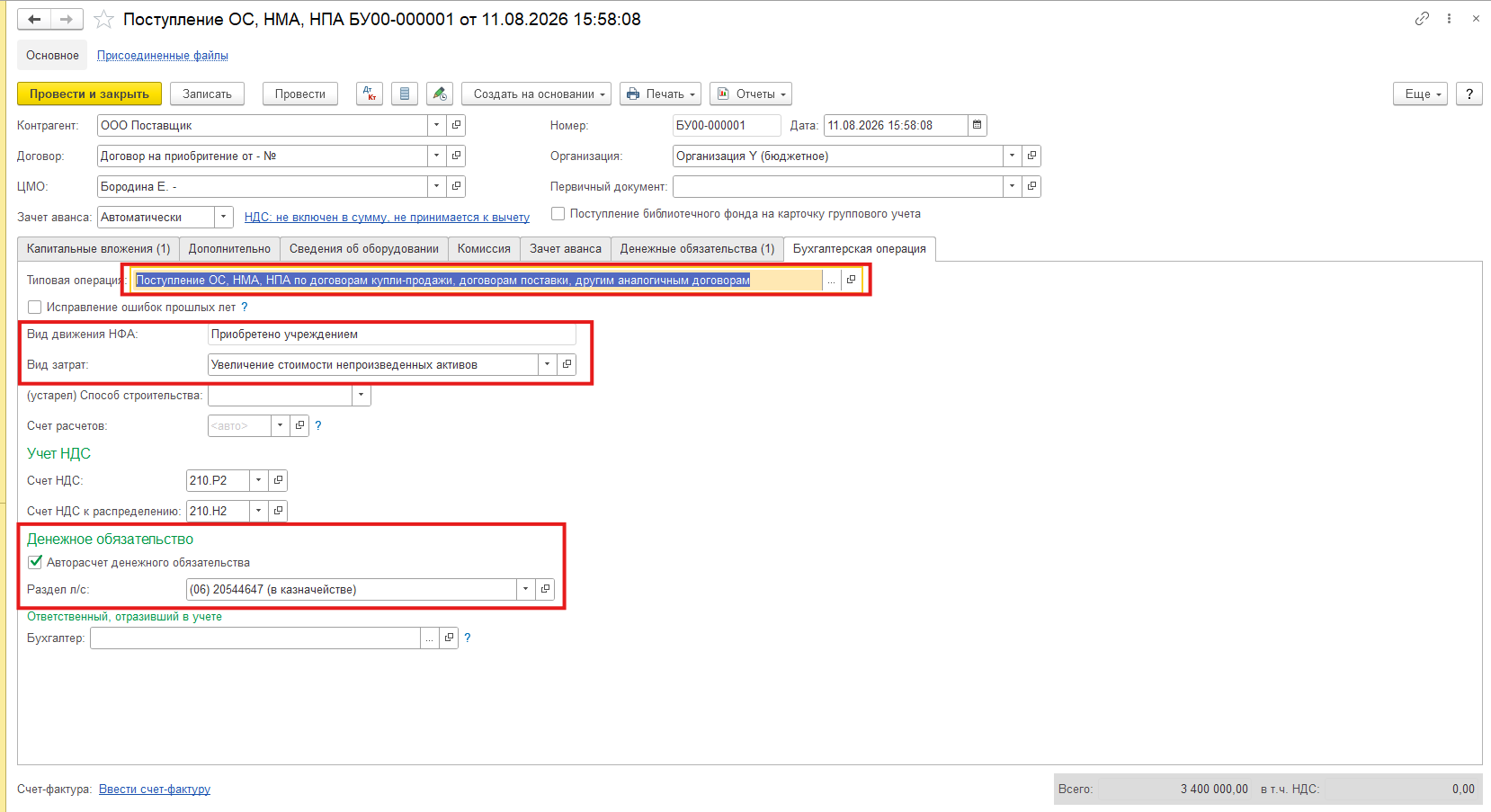The height and width of the screenshot is (812, 1491).
Task: Enable Исправление ошибок прошлых лет checkbox
Action: (x=35, y=307)
